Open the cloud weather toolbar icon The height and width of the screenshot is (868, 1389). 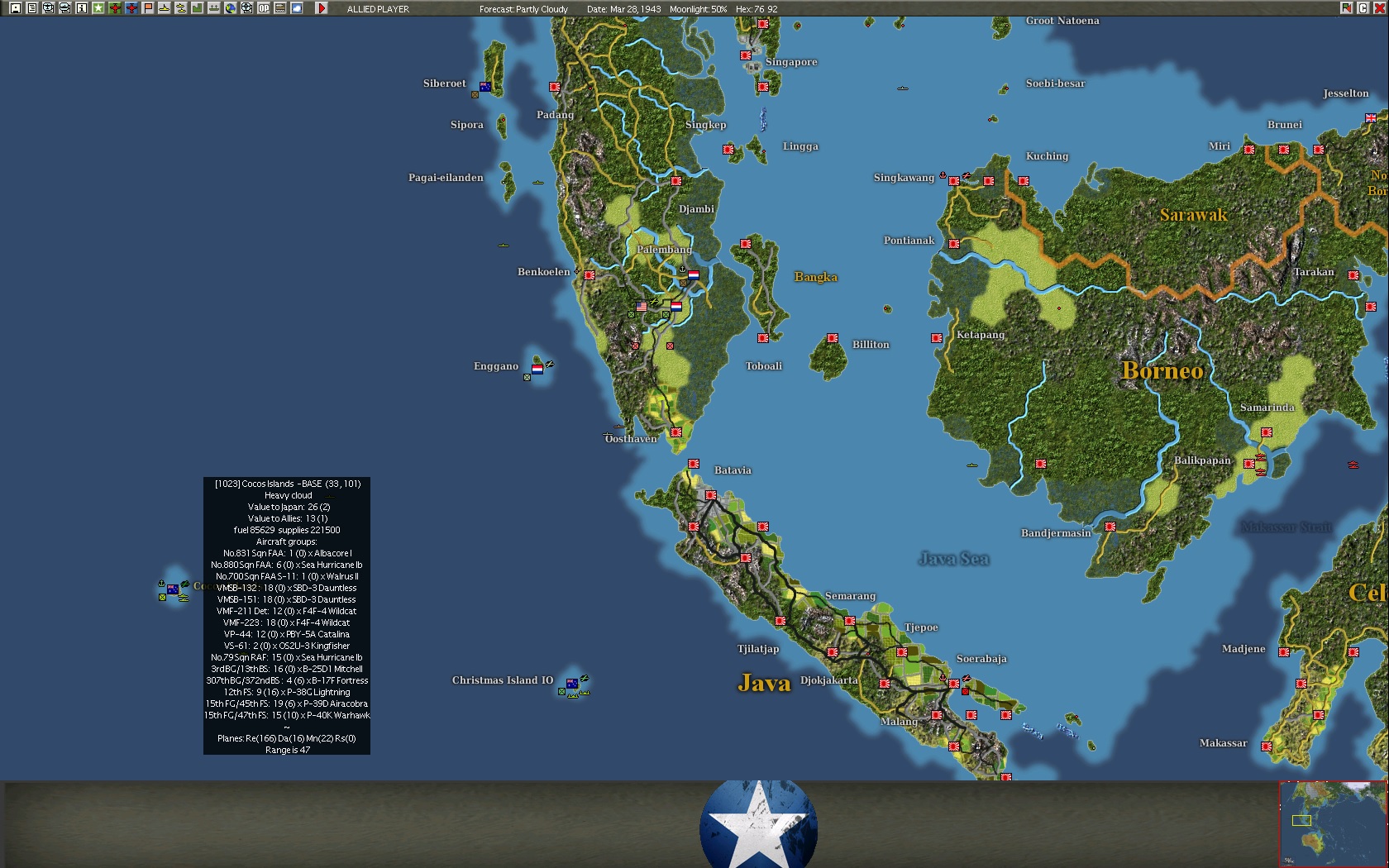click(x=296, y=8)
